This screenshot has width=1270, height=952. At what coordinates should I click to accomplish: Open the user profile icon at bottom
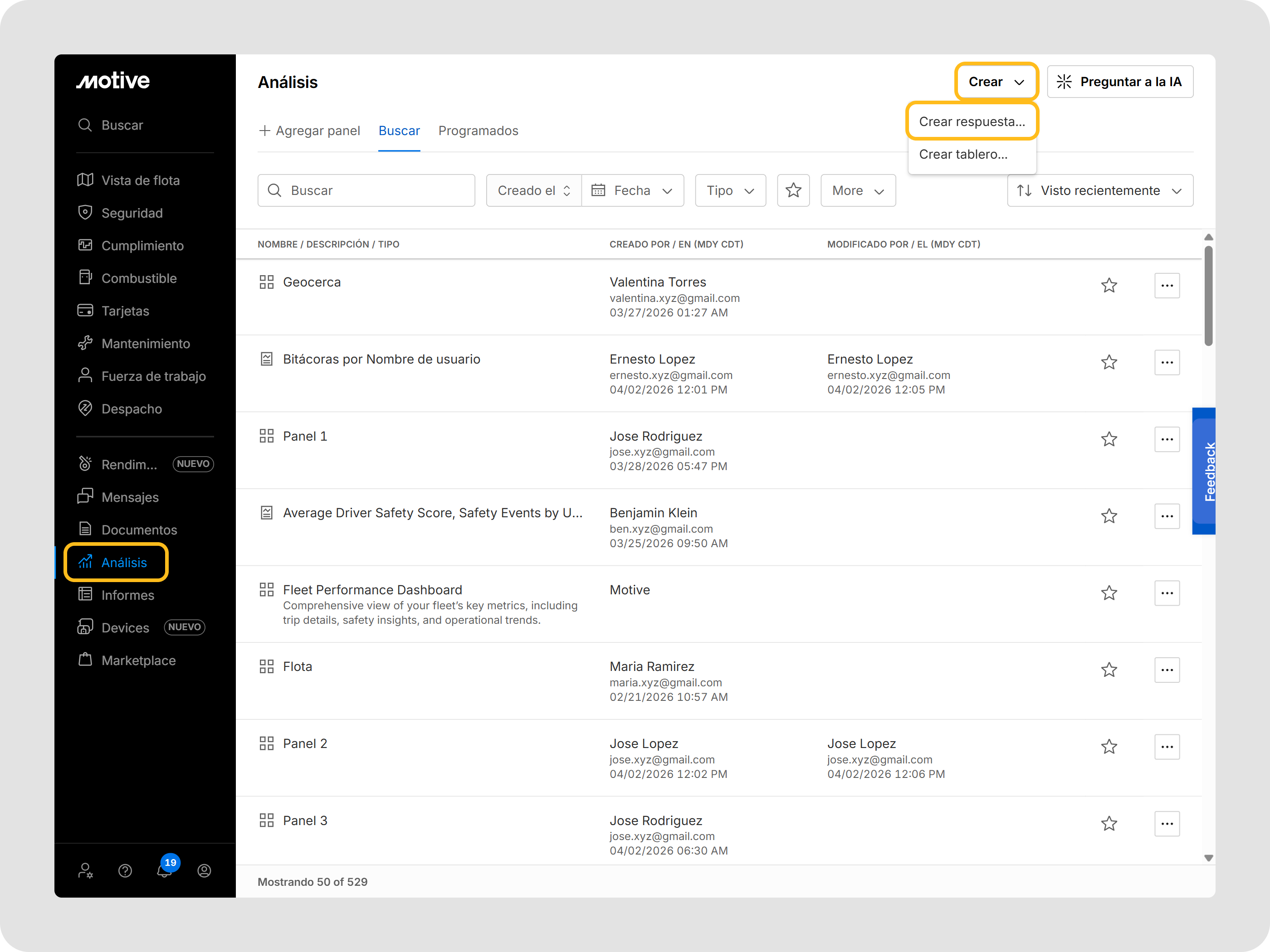click(x=205, y=870)
